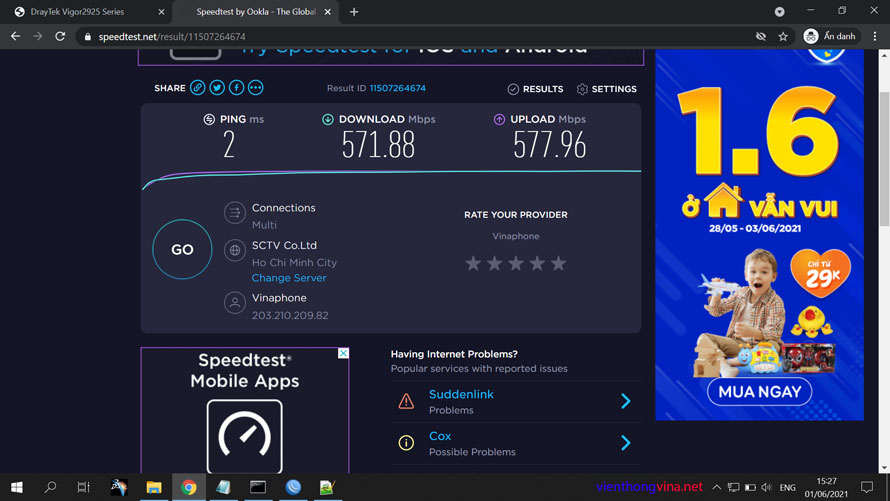890x501 pixels.
Task: Close the Speedtest Mobile Apps ad
Action: click(x=343, y=353)
